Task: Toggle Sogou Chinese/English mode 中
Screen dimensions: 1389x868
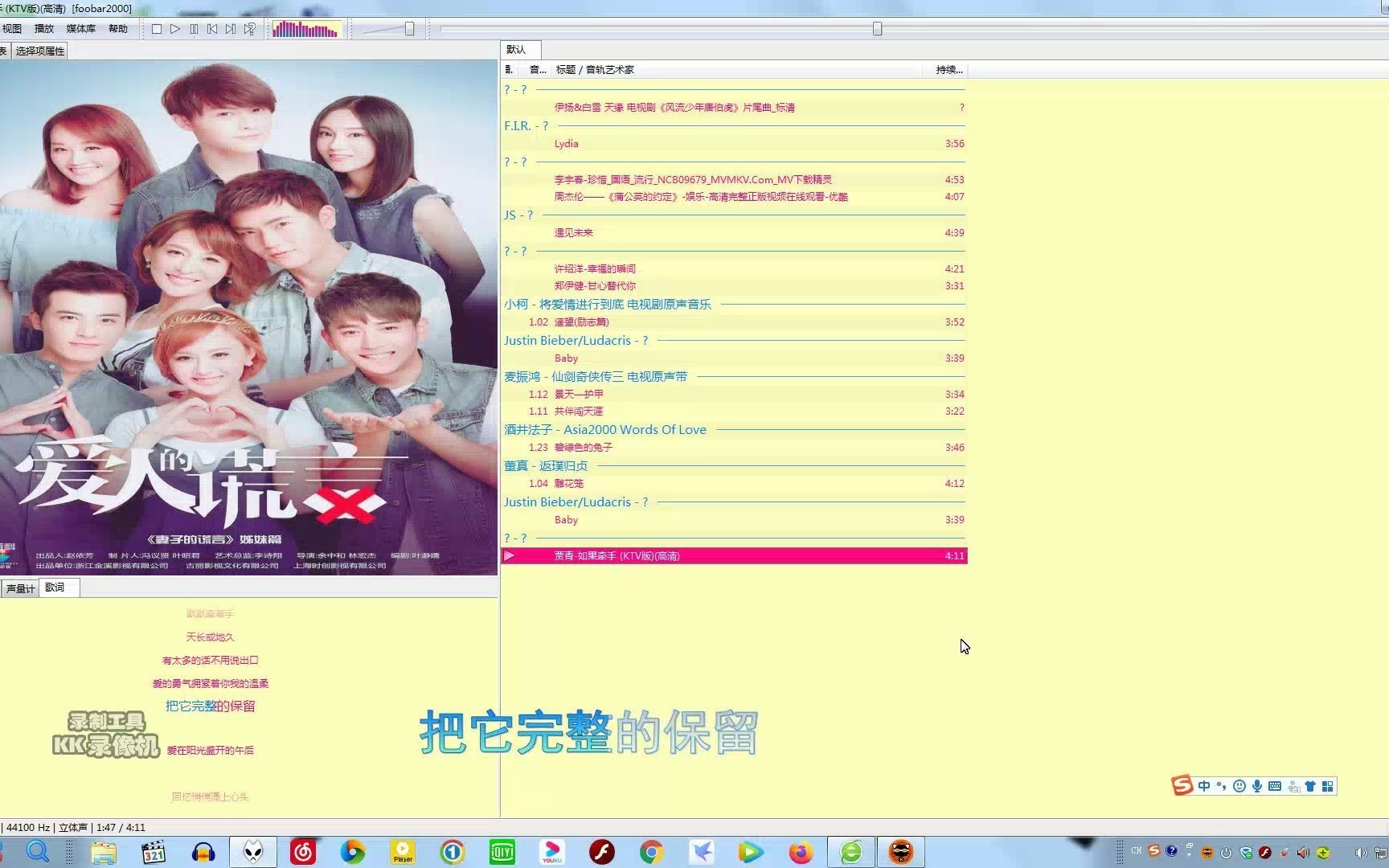Action: click(1204, 786)
